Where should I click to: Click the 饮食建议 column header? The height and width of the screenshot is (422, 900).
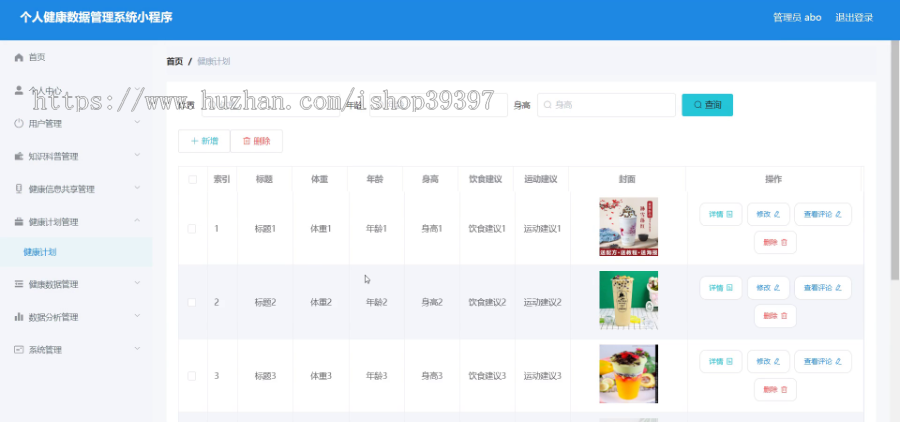pyautogui.click(x=486, y=180)
